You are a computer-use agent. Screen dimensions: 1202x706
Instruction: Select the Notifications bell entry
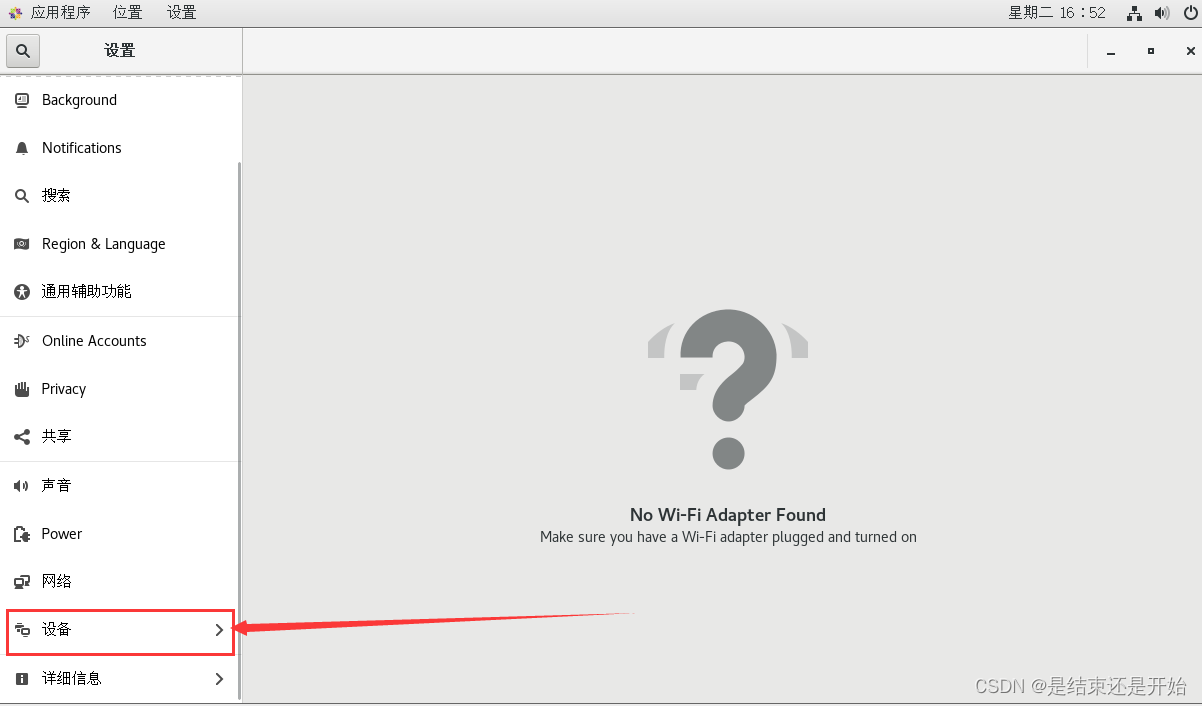[x=120, y=148]
